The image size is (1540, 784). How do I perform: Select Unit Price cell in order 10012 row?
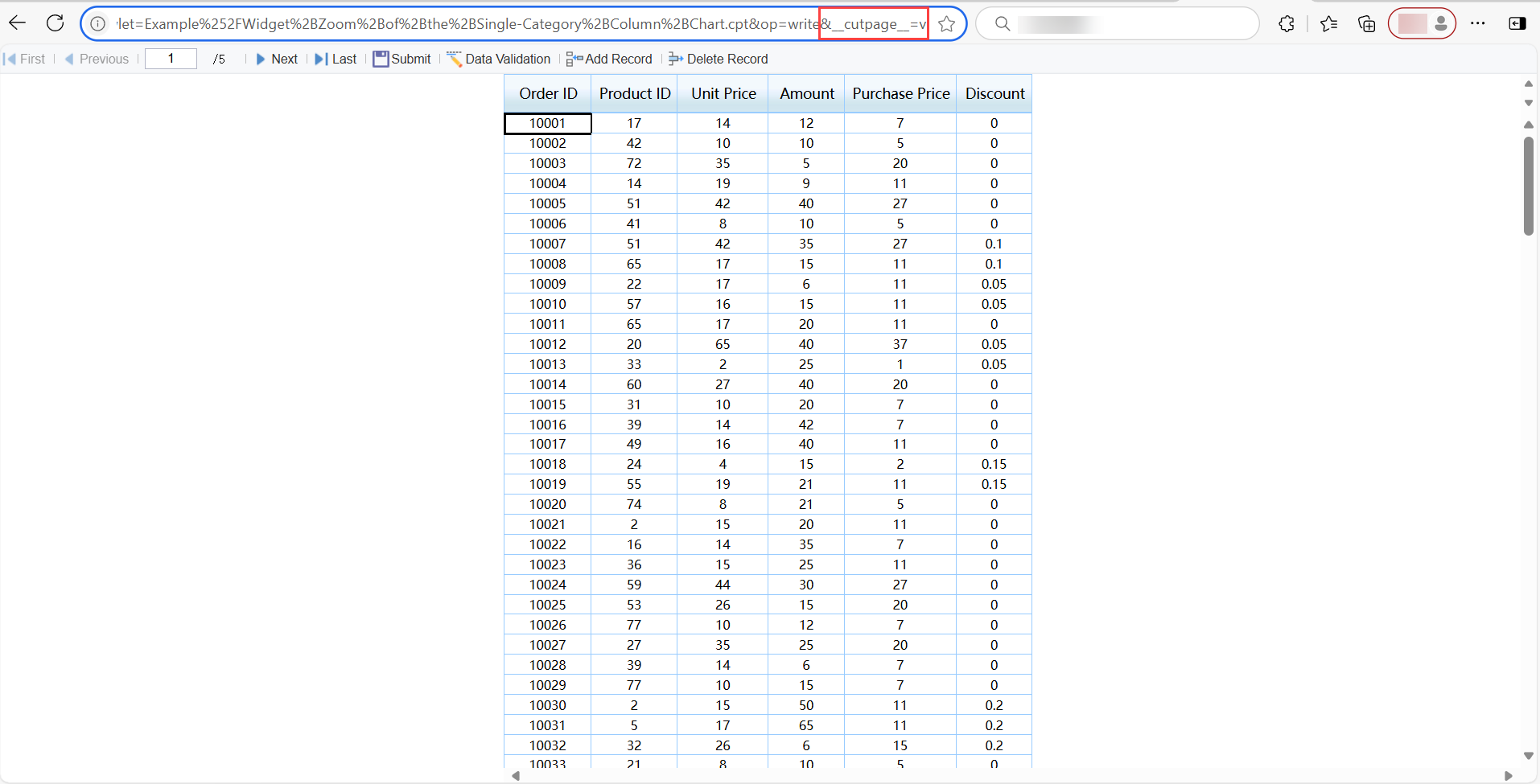point(723,344)
